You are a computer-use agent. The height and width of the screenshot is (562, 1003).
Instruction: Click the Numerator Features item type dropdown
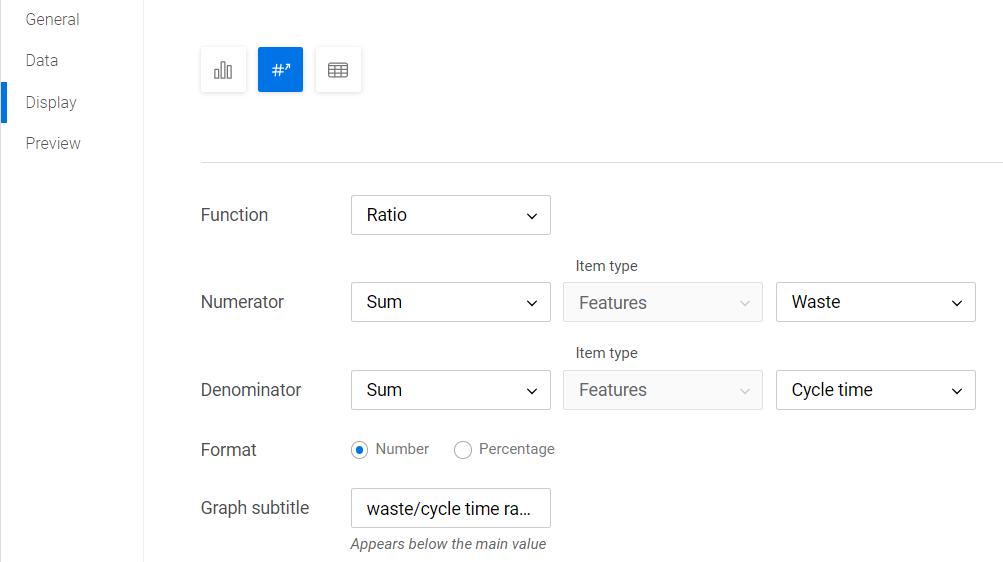[662, 302]
